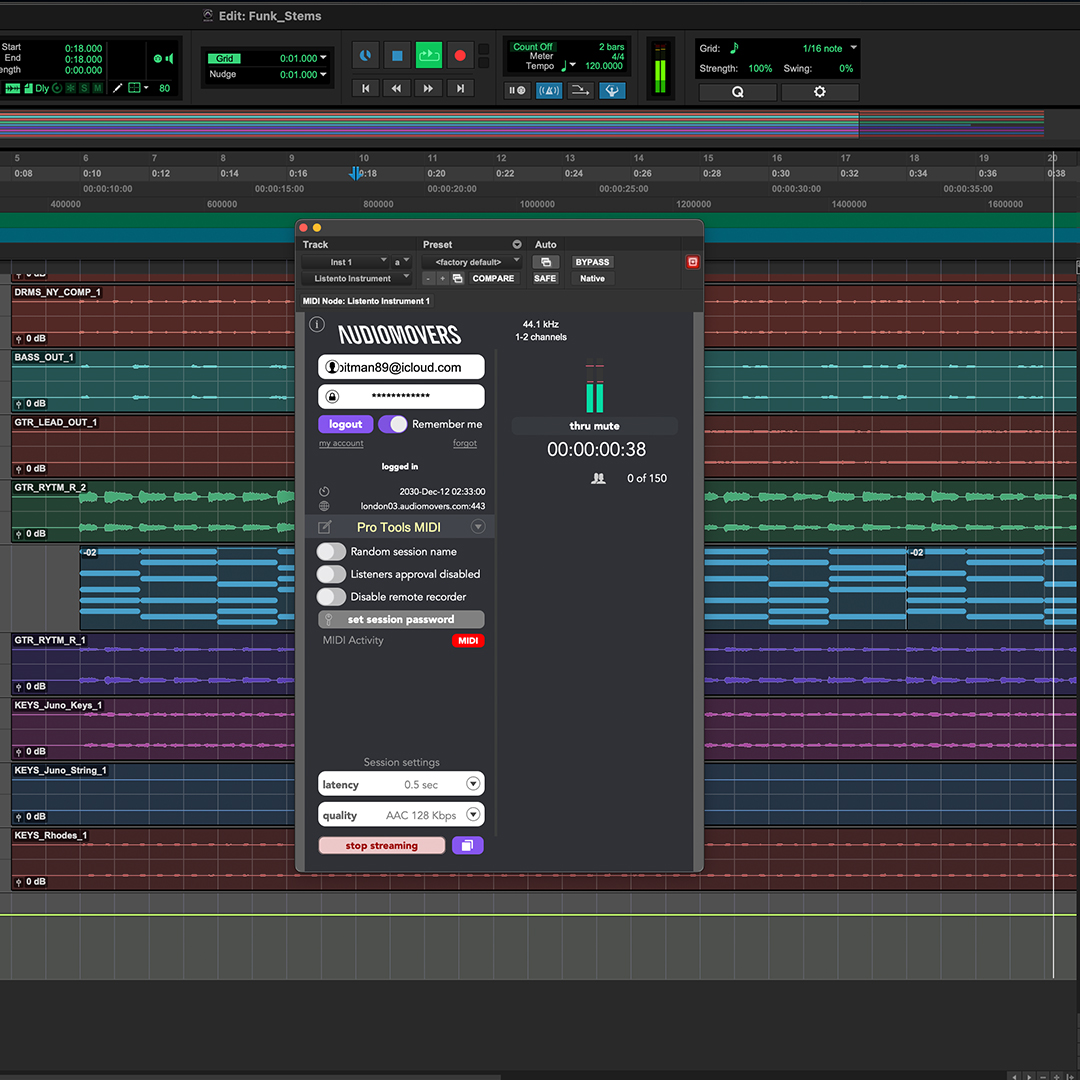This screenshot has height=1080, width=1080.
Task: Open the my account link
Action: (x=341, y=444)
